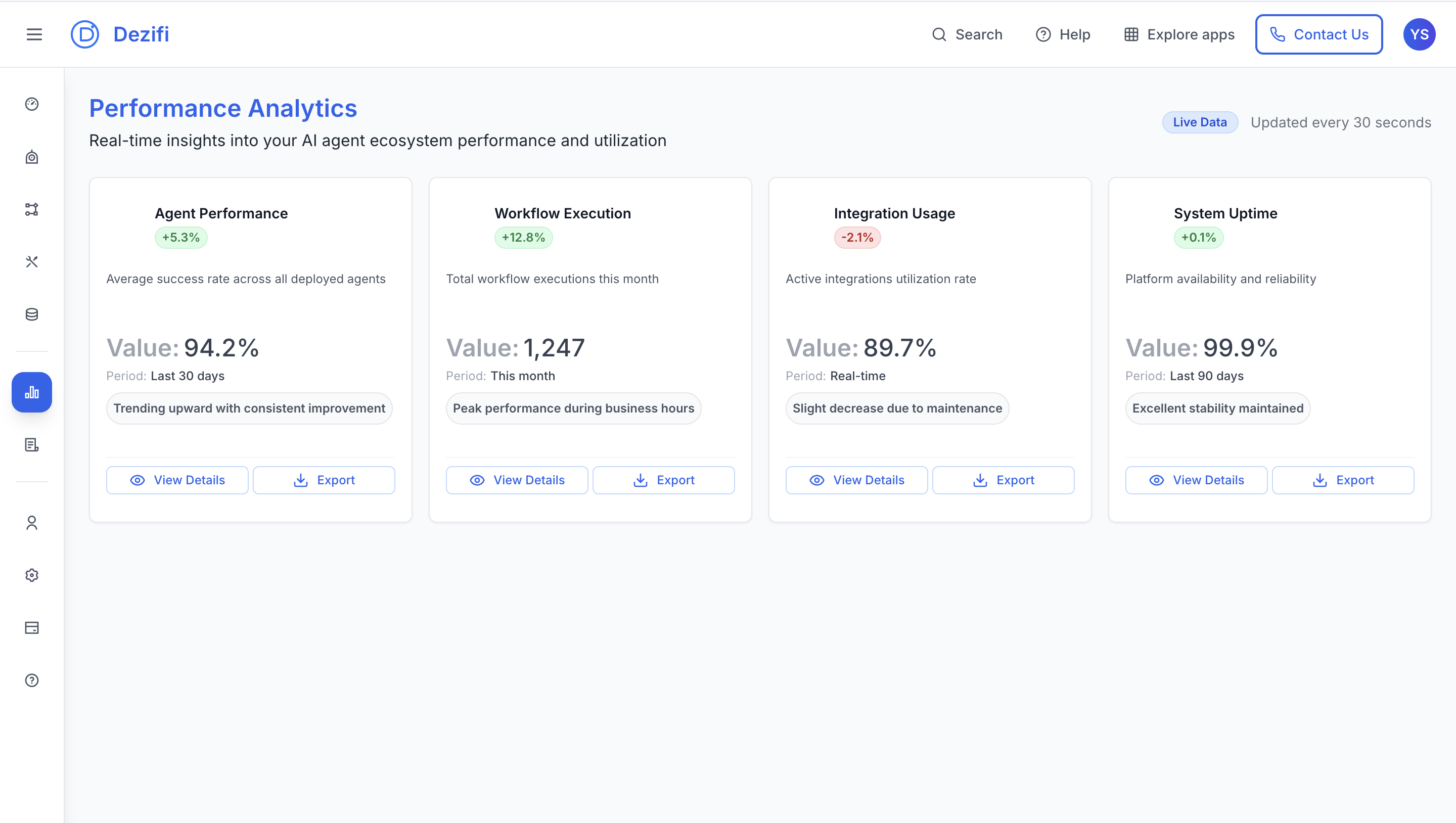Open the workflows node icon in sidebar

pos(32,209)
